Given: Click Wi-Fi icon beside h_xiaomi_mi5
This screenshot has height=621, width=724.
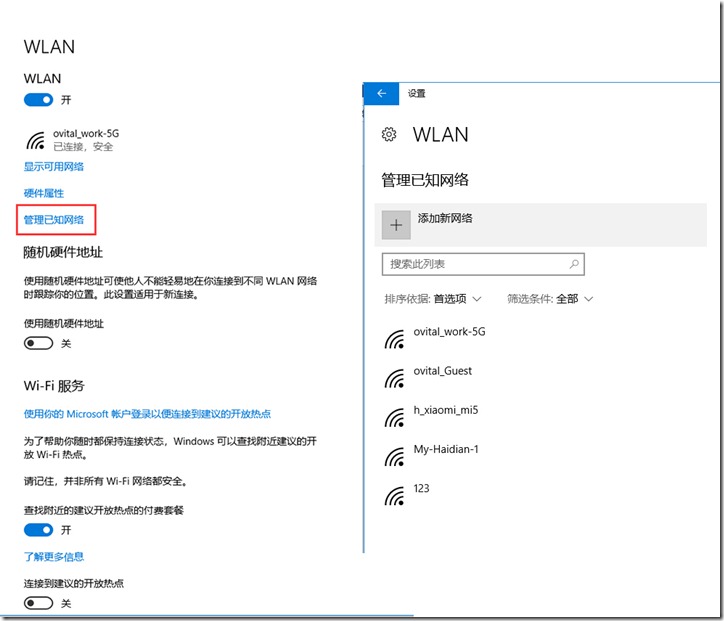Looking at the screenshot, I should tap(396, 417).
